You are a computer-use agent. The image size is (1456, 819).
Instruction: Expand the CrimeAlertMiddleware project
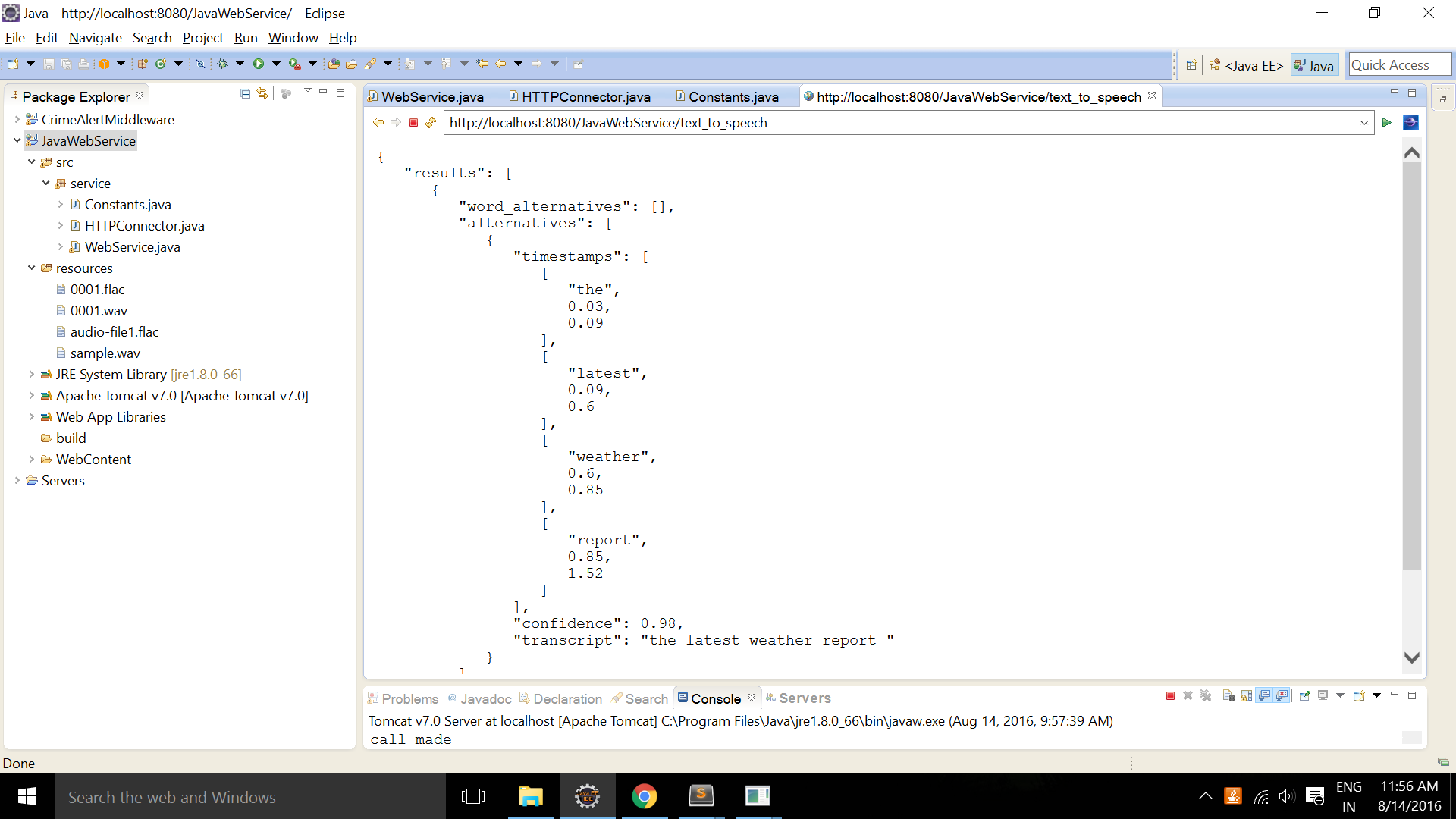click(17, 120)
